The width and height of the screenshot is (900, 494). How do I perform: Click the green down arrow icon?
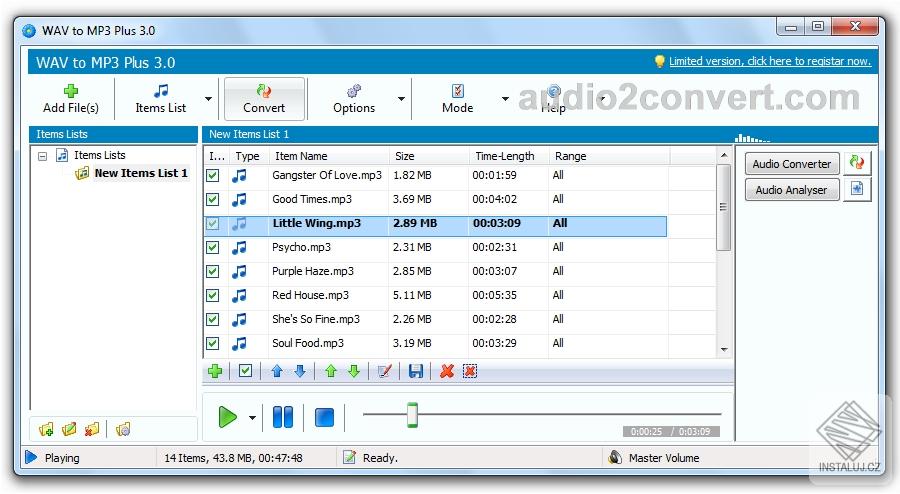click(354, 371)
